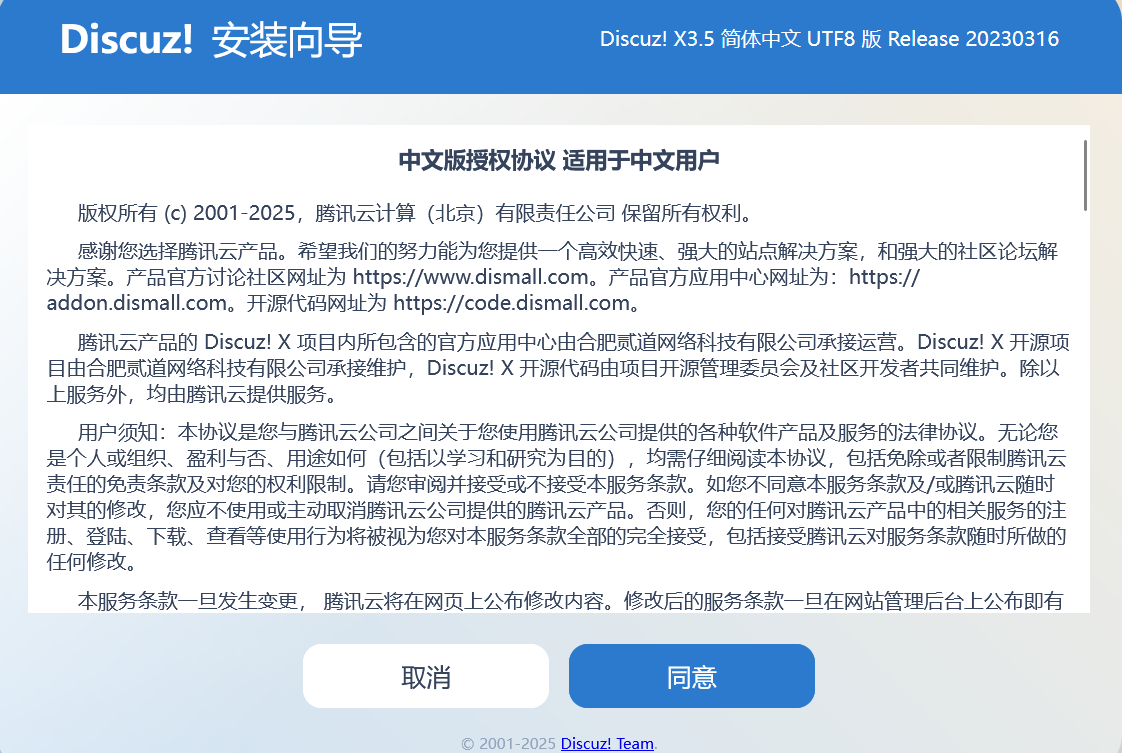Click the paragraph starting 腾讯云产品的 Discuz! X
Screen dimensions: 1122x753
(x=558, y=368)
